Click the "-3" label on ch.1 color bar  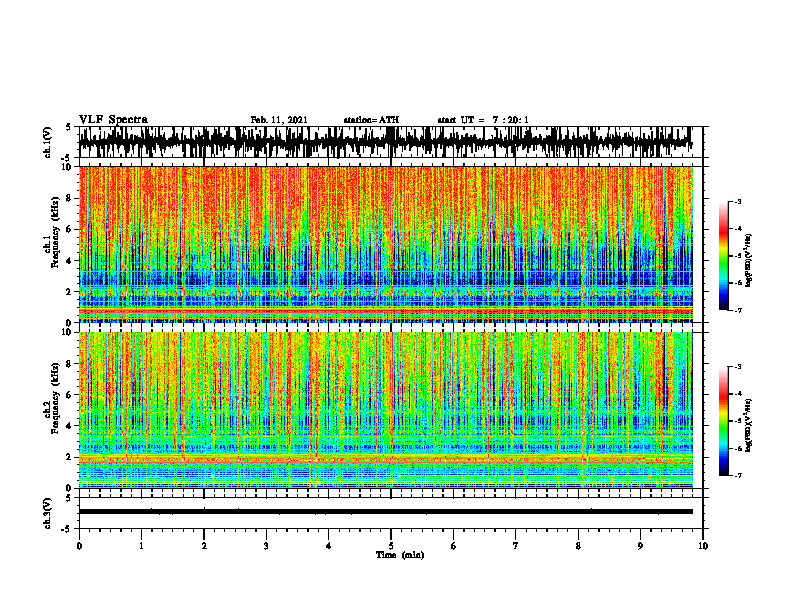click(738, 202)
